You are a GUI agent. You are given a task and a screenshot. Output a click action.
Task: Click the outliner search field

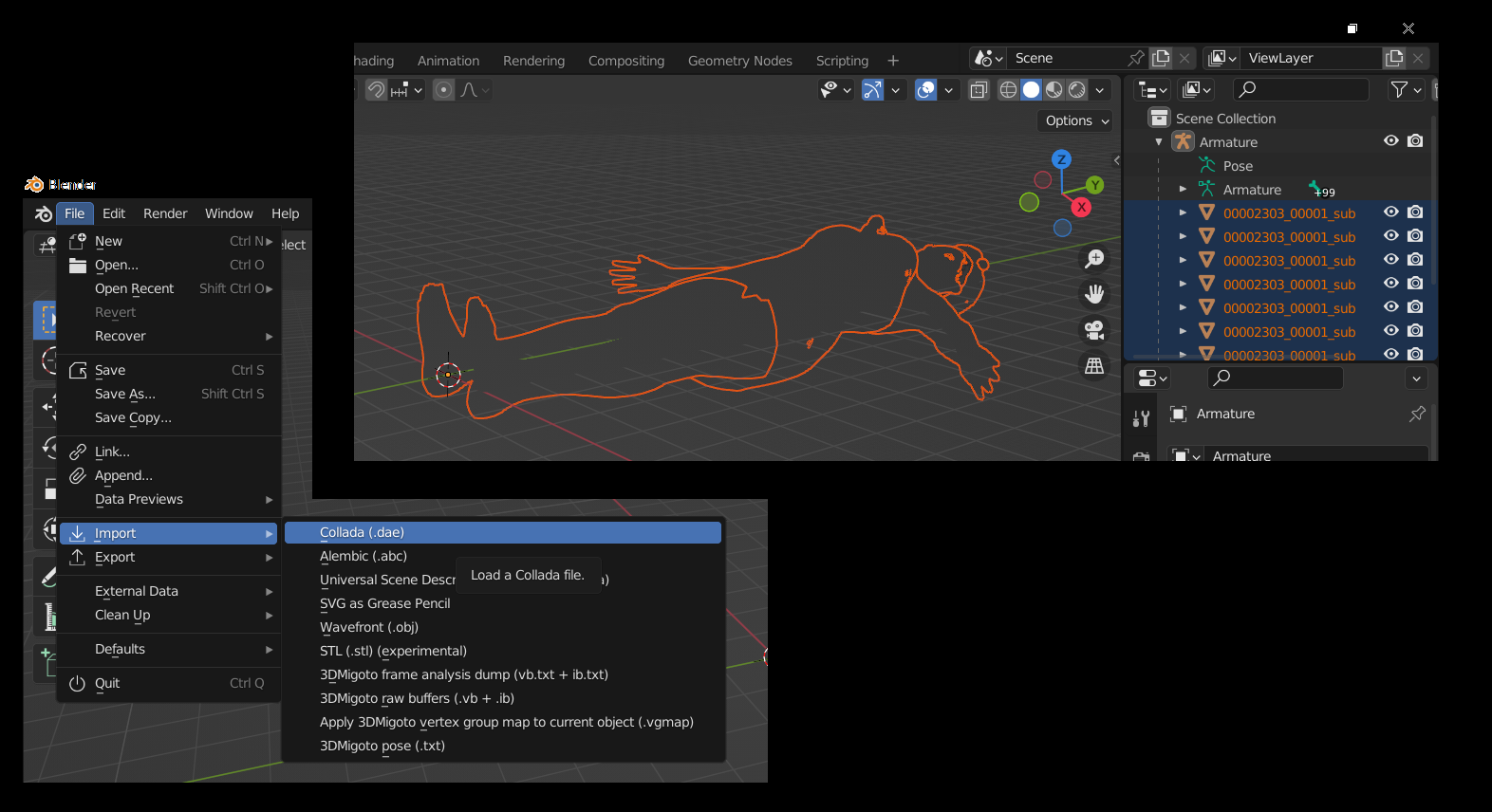coord(1300,89)
